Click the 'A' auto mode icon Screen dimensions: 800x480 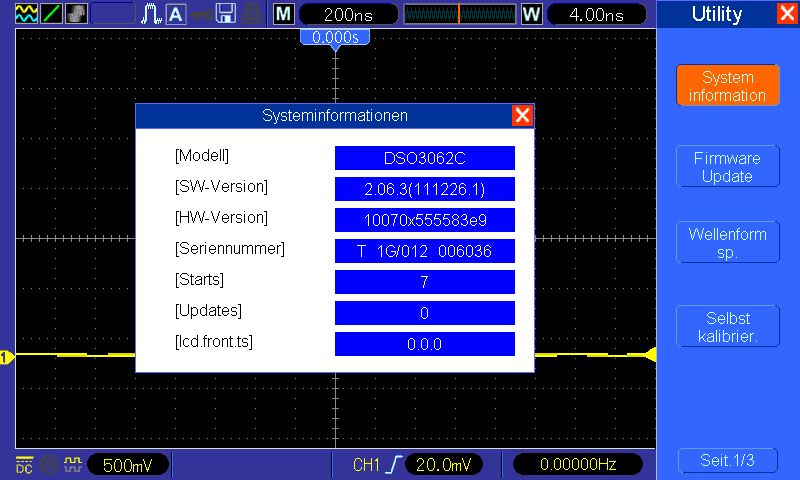(x=176, y=14)
